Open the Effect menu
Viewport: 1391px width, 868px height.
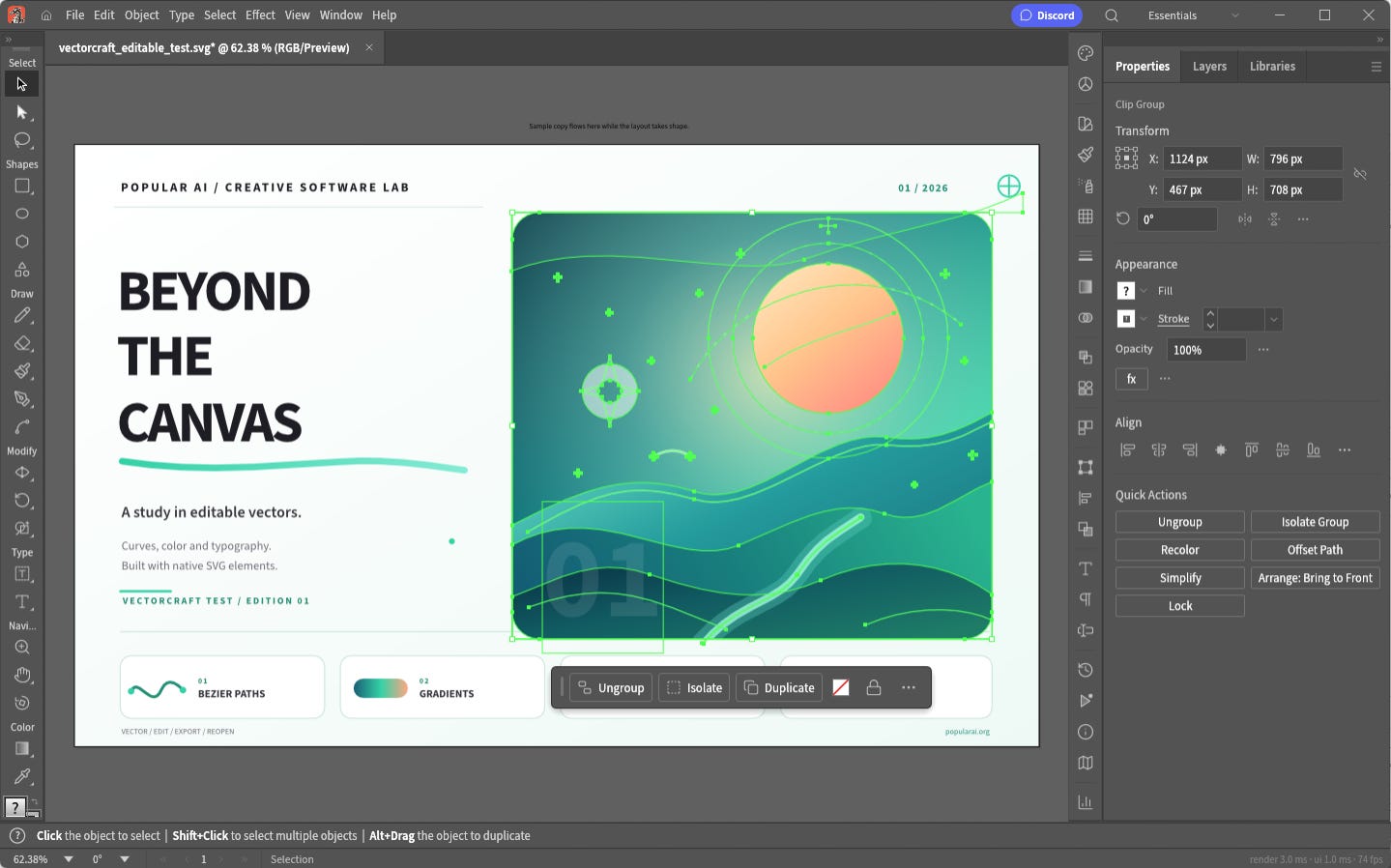pos(260,15)
